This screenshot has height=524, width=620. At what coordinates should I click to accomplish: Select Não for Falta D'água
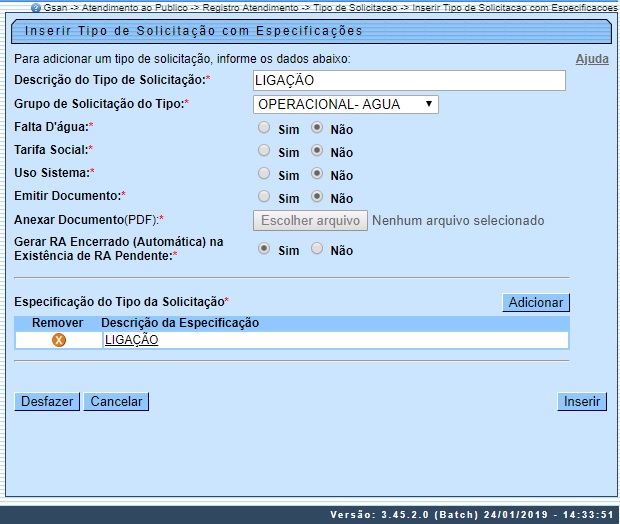[317, 128]
